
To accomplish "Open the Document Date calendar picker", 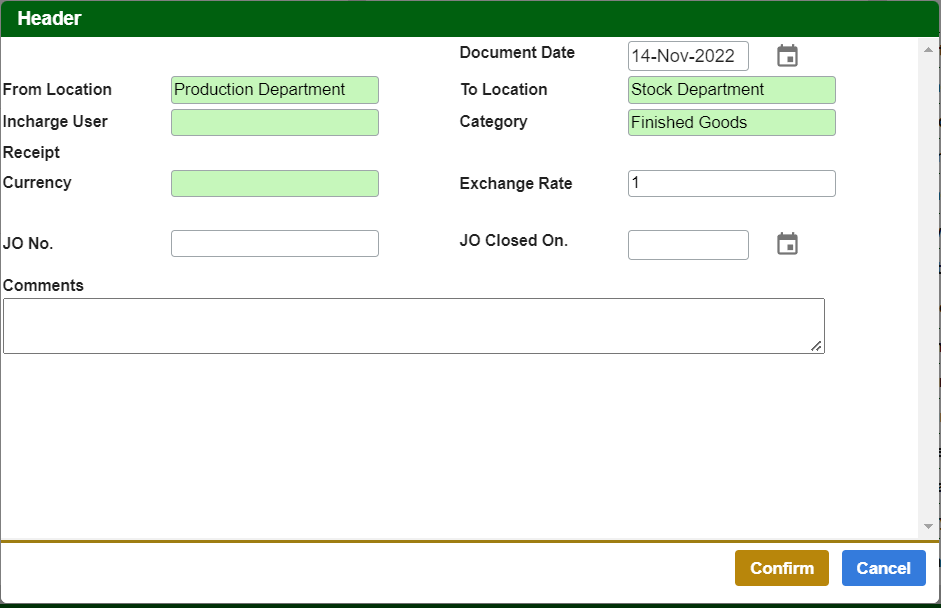I will click(788, 56).
